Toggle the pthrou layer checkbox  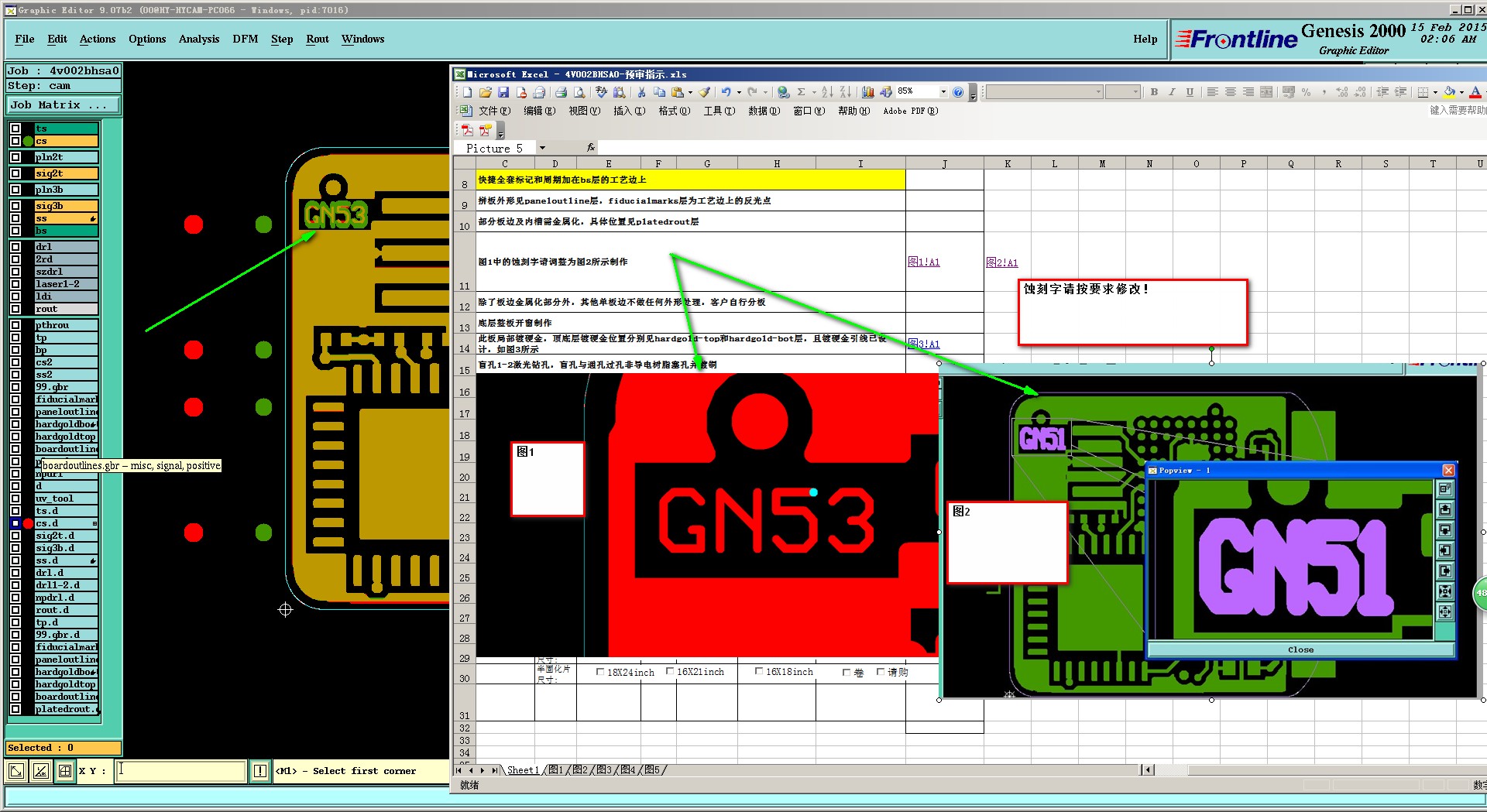(15, 325)
